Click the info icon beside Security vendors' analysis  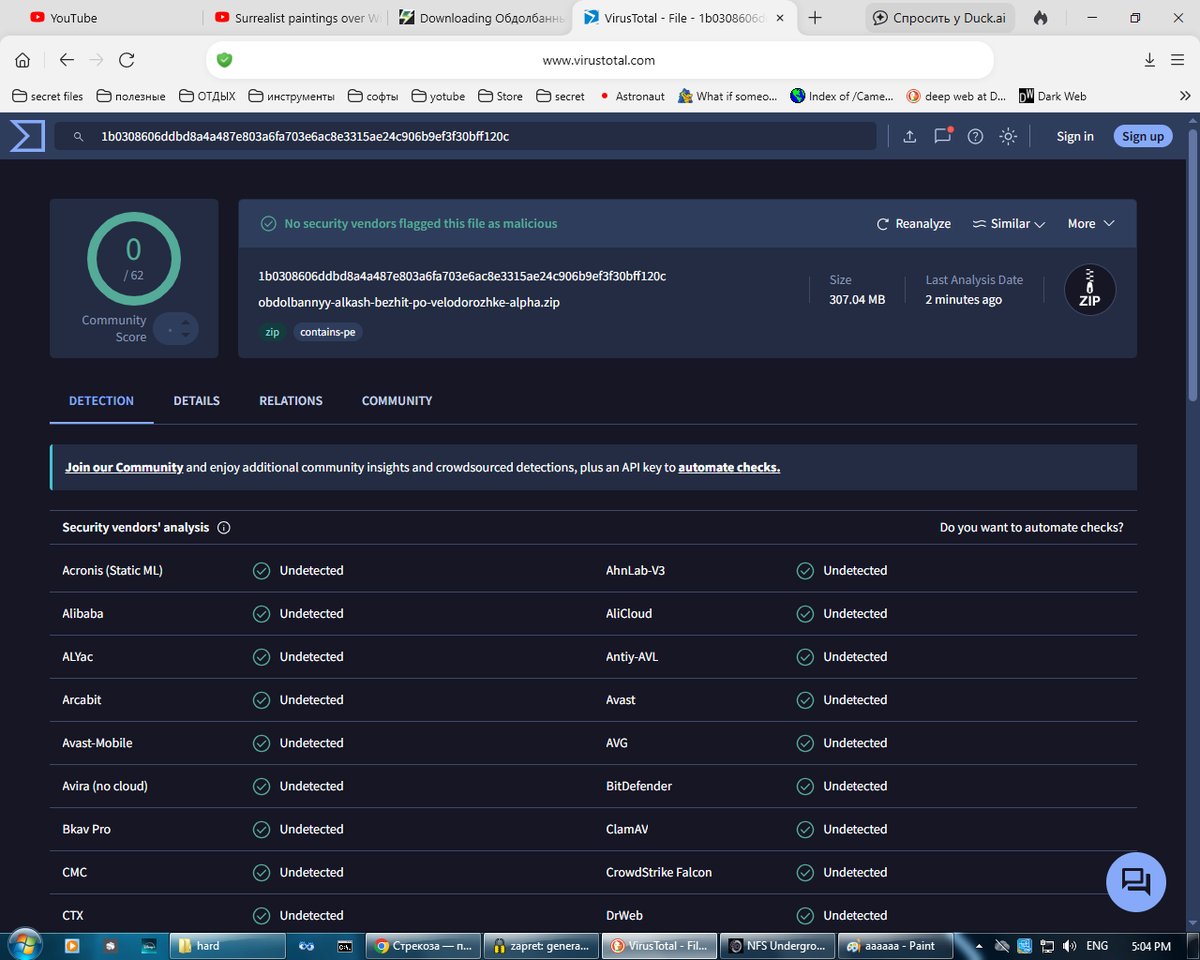[224, 528]
